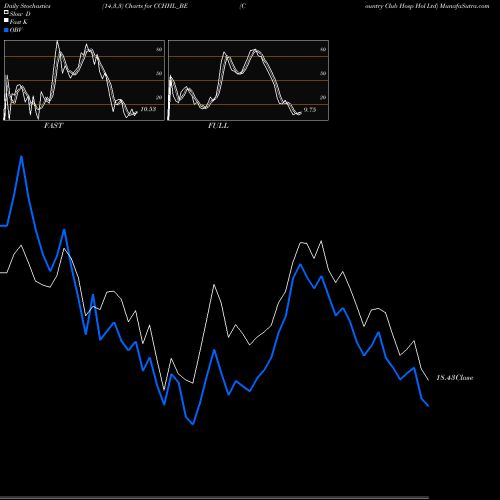Viewport: 500px width, 500px height.
Task: Click the 'CCHHL_BE' chart symbol text
Action: (171, 6)
